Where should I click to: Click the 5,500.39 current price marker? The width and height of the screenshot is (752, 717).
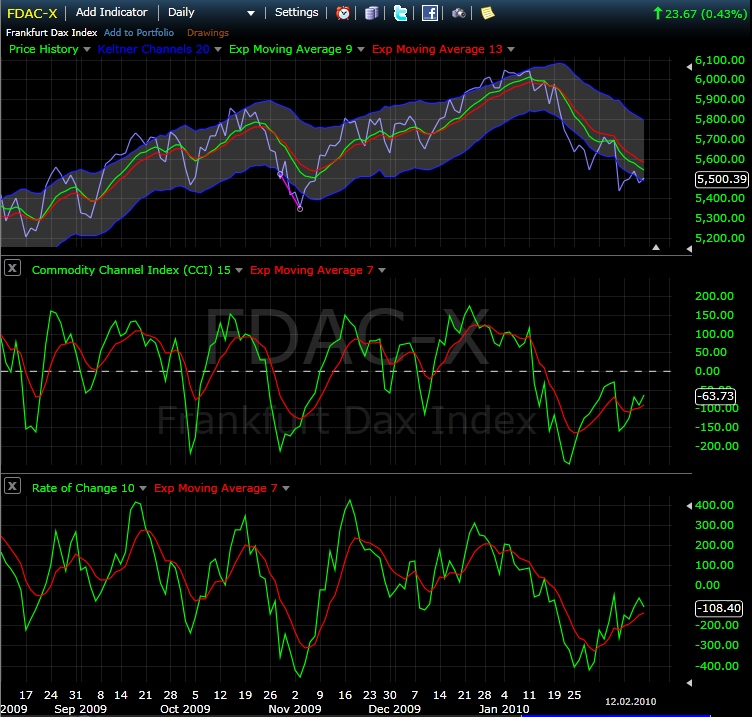pyautogui.click(x=721, y=179)
